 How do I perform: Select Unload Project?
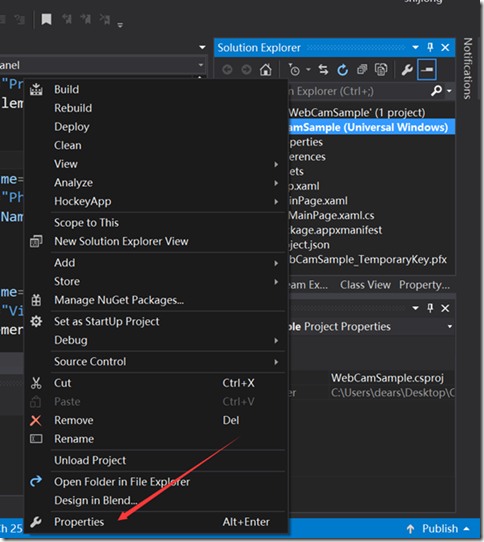pos(90,460)
